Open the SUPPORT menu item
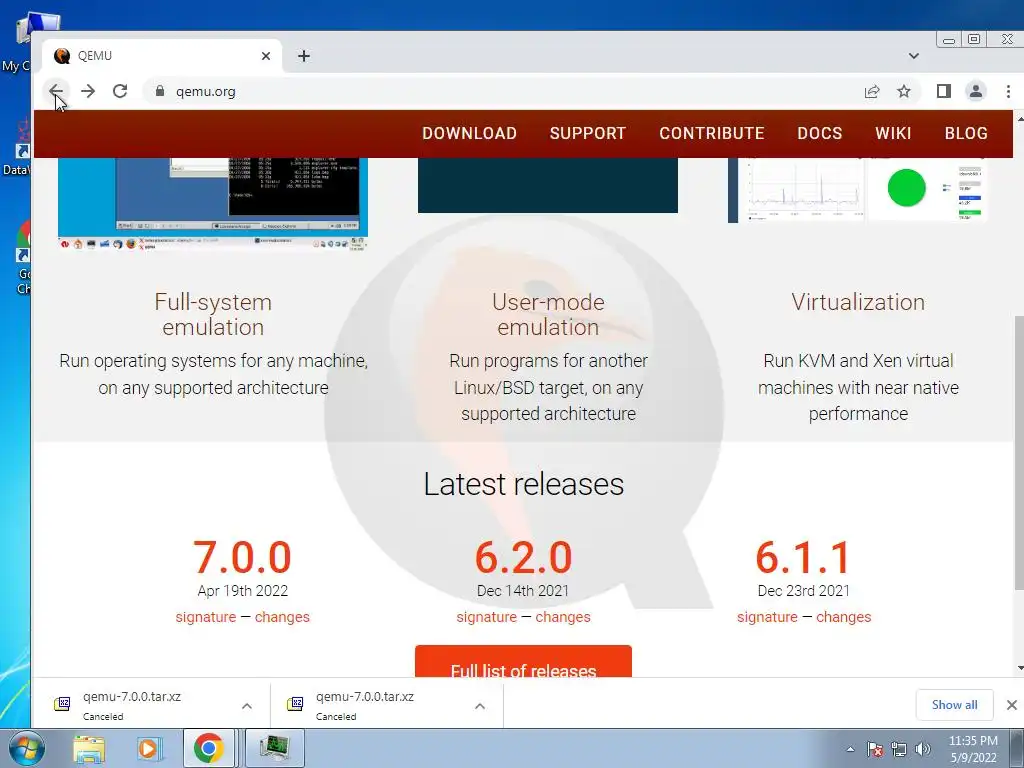The width and height of the screenshot is (1024, 768). [x=588, y=133]
